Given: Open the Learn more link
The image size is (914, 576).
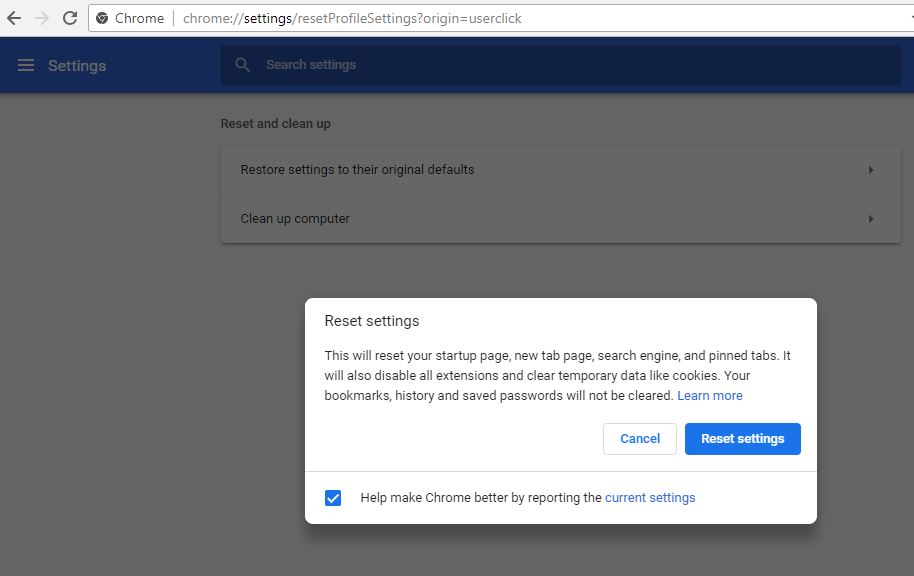Looking at the screenshot, I should tap(709, 395).
